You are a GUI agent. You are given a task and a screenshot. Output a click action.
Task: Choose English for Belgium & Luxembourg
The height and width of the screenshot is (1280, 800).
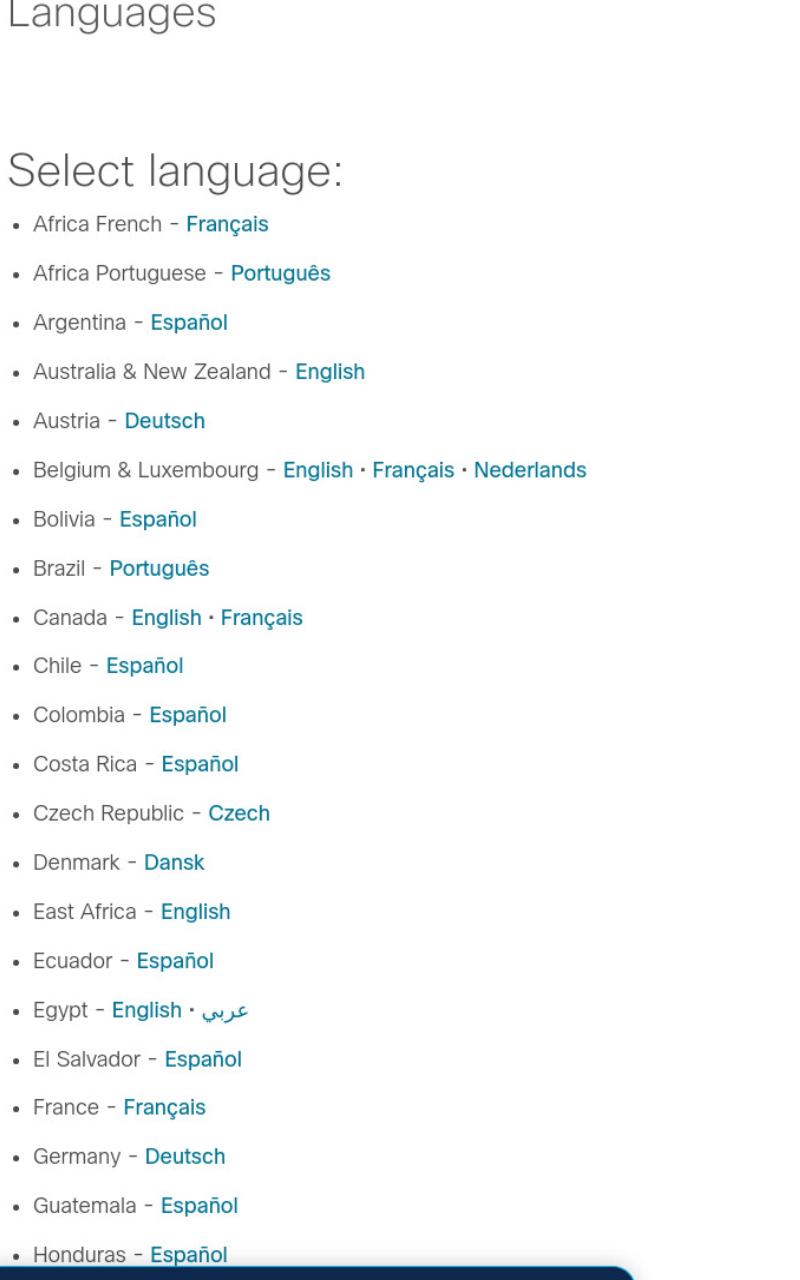318,470
